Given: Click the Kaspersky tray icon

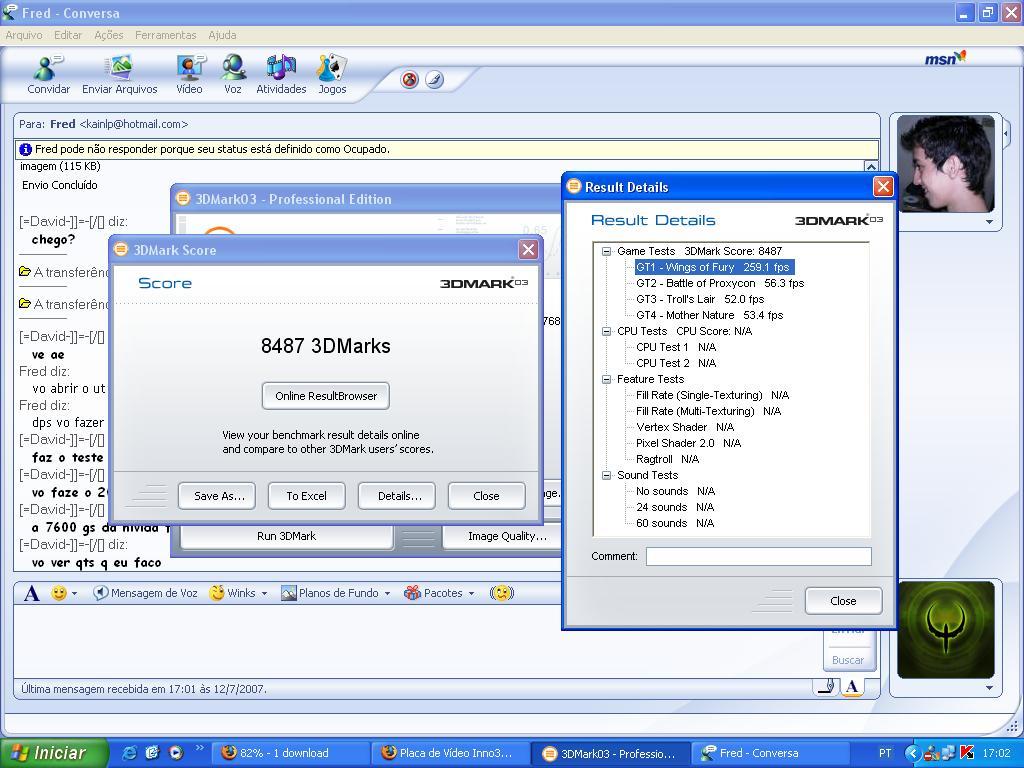Looking at the screenshot, I should (x=967, y=753).
